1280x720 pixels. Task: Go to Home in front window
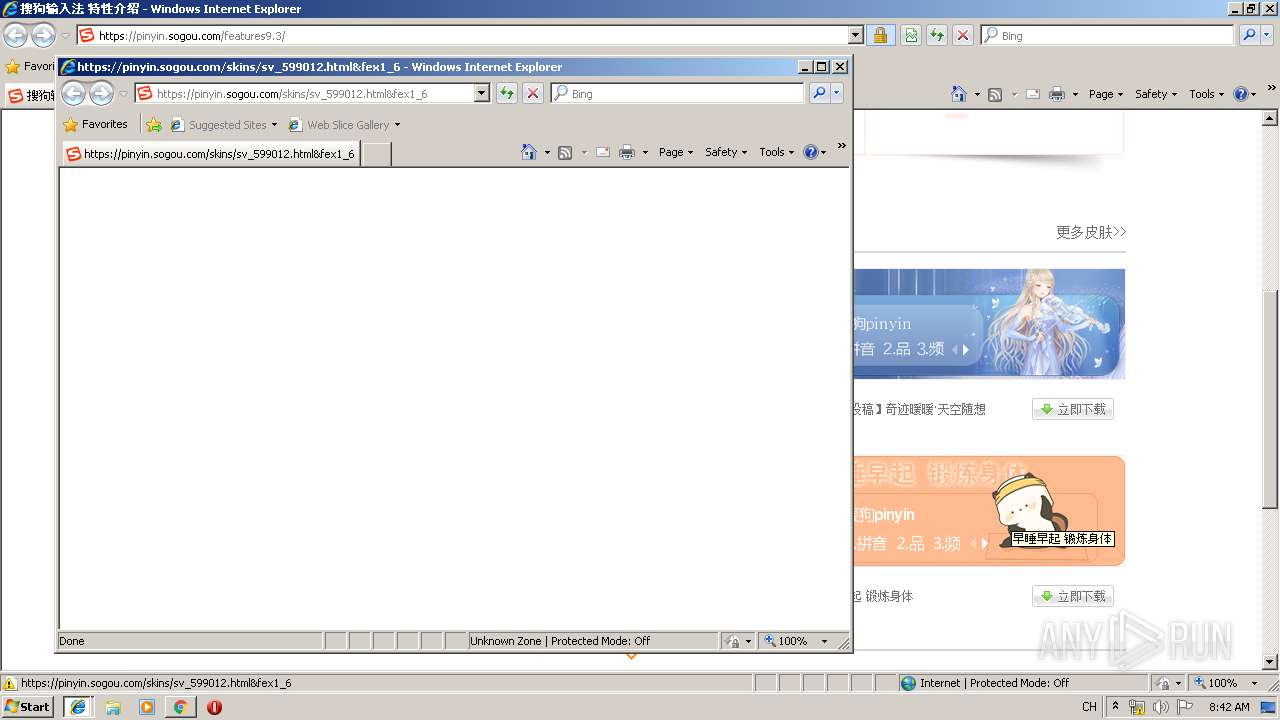pyautogui.click(x=529, y=152)
